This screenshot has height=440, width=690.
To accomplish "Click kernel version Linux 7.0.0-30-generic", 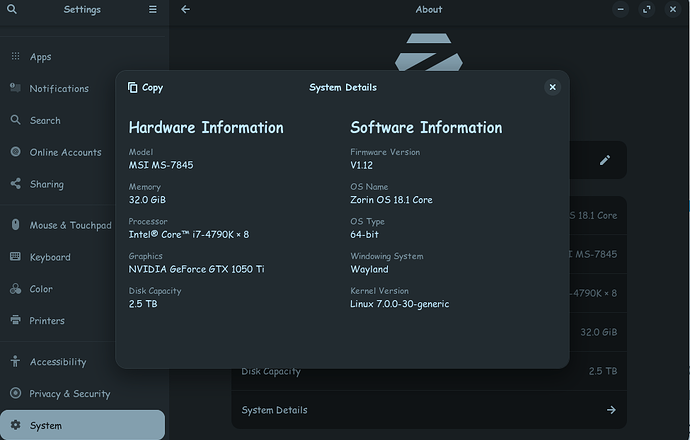I will click(x=400, y=304).
